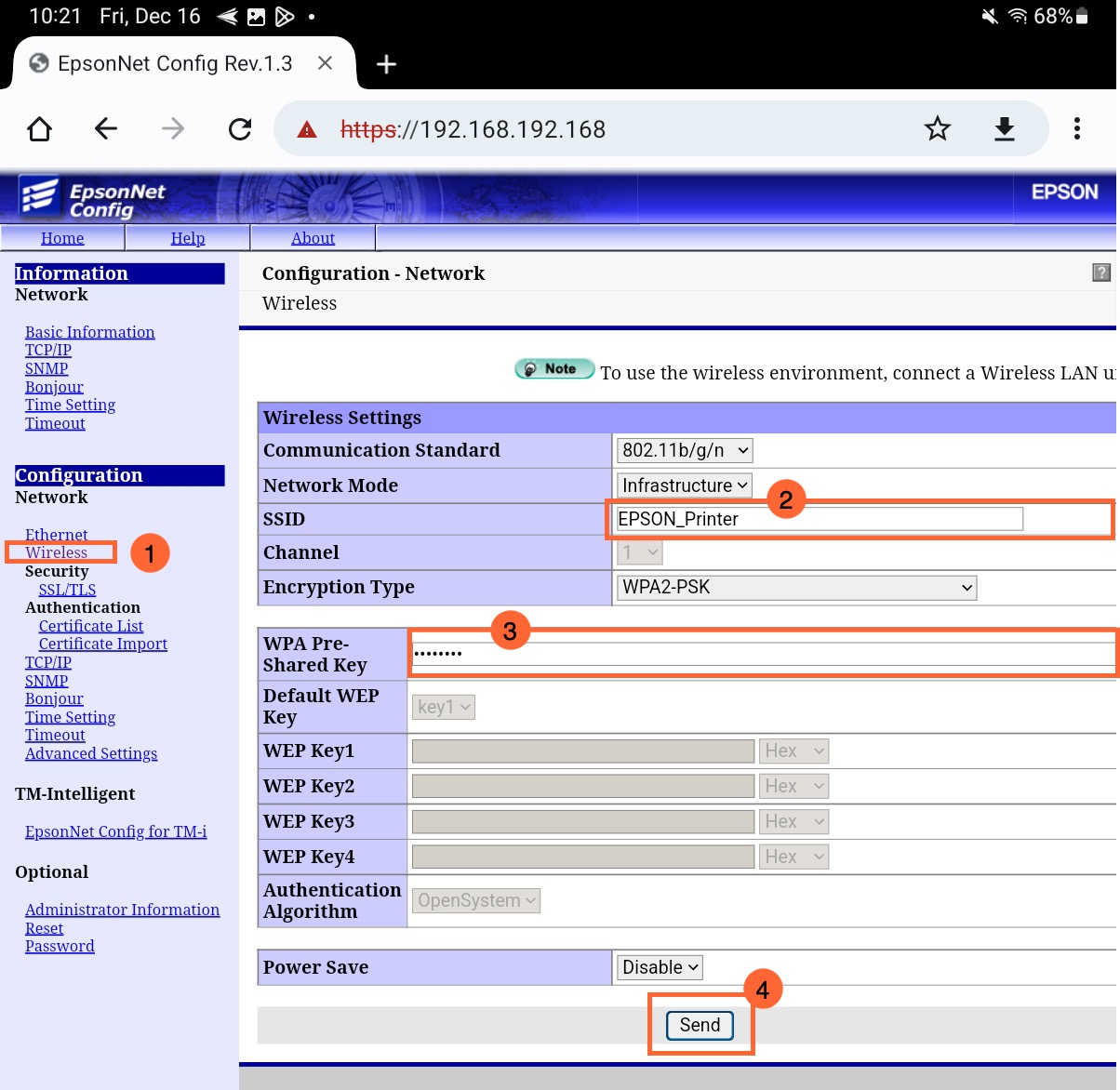Open Bonjour under the Configuration section
Image resolution: width=1120 pixels, height=1090 pixels.
55,698
